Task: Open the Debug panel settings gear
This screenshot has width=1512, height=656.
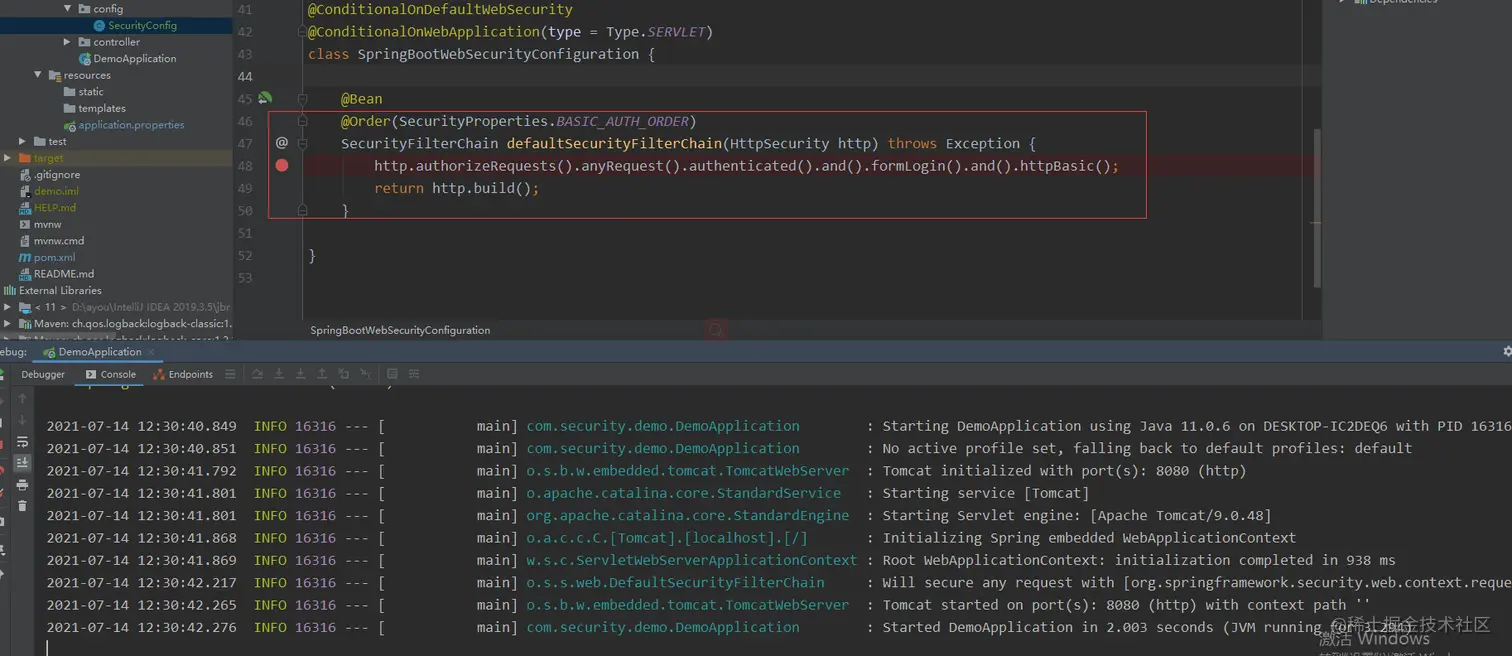Action: pyautogui.click(x=1507, y=352)
